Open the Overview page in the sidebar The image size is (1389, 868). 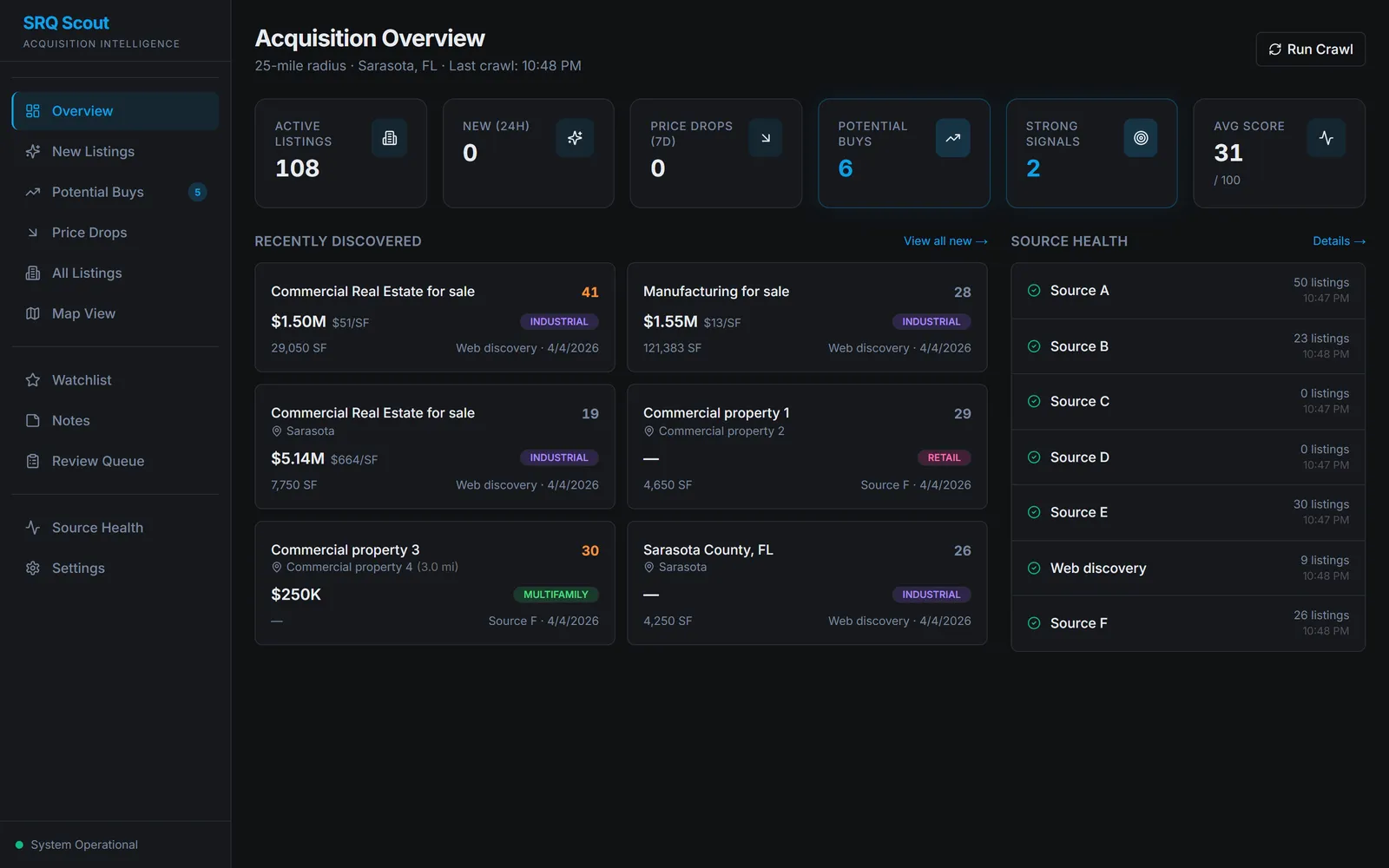click(x=115, y=111)
